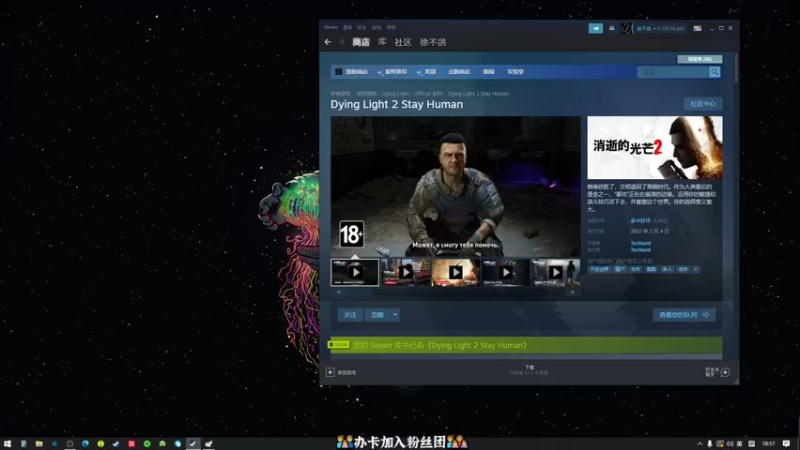Image resolution: width=800 pixels, height=450 pixels.
Task: Play the third trailer thumbnail
Action: 456,272
